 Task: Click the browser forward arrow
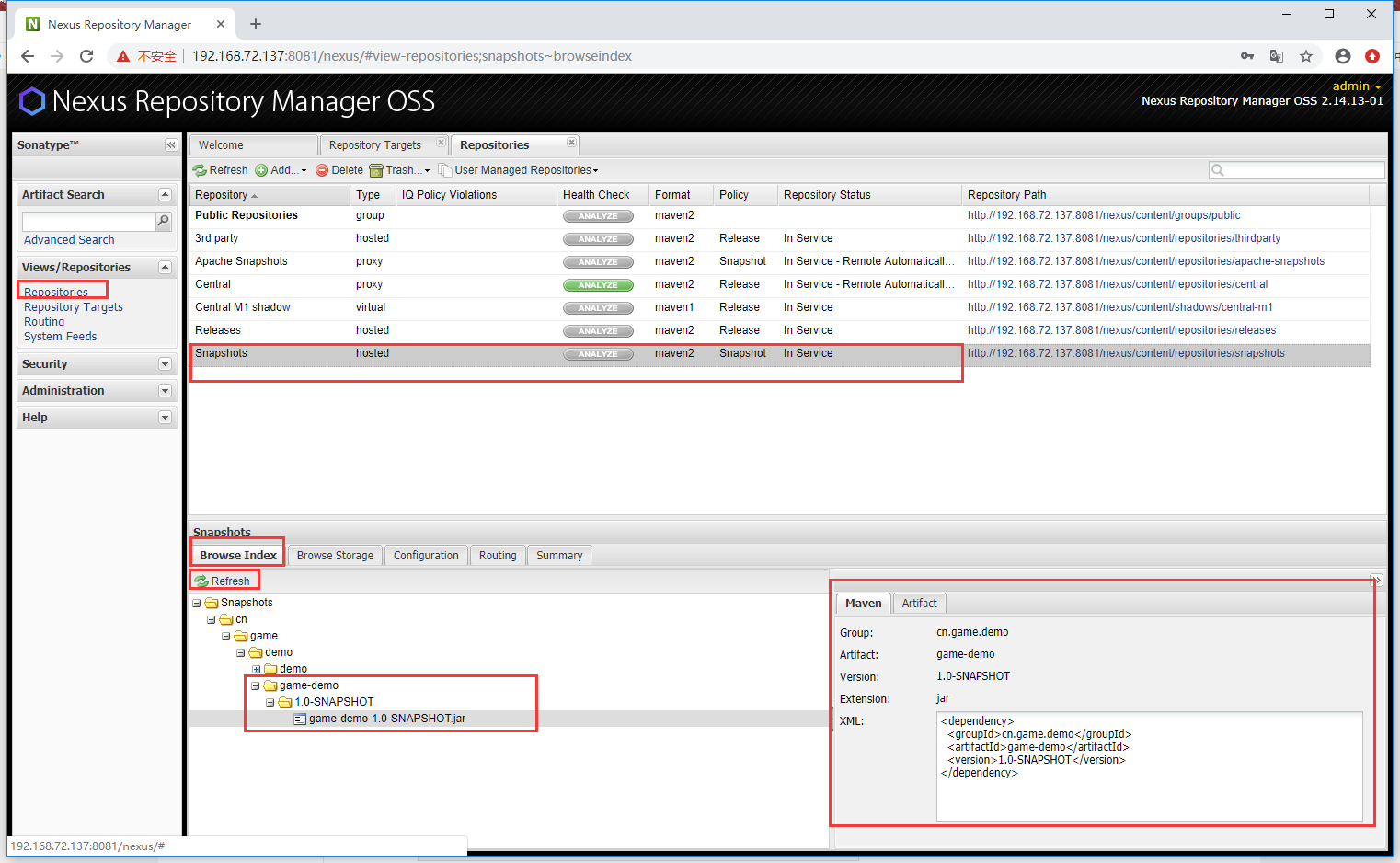click(57, 56)
